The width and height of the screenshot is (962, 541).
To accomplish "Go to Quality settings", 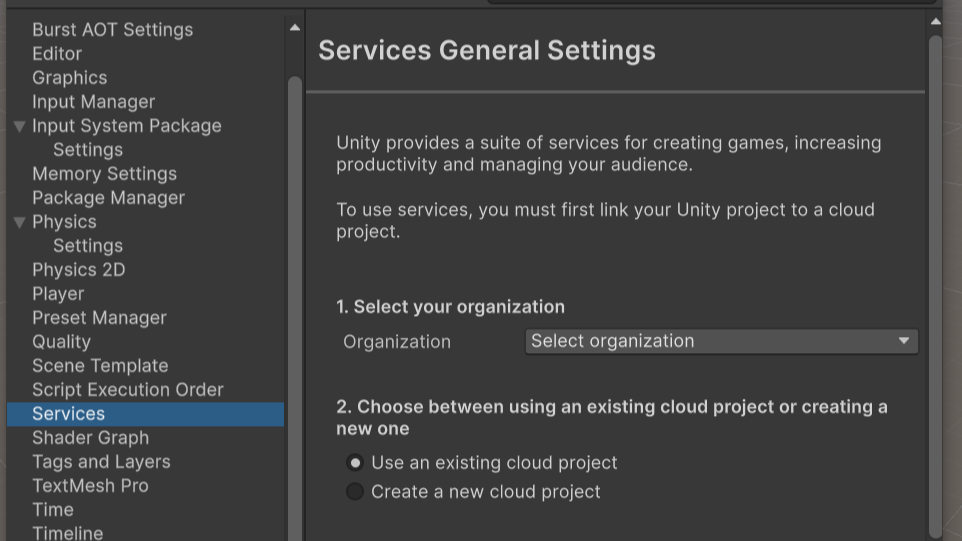I will click(x=61, y=342).
